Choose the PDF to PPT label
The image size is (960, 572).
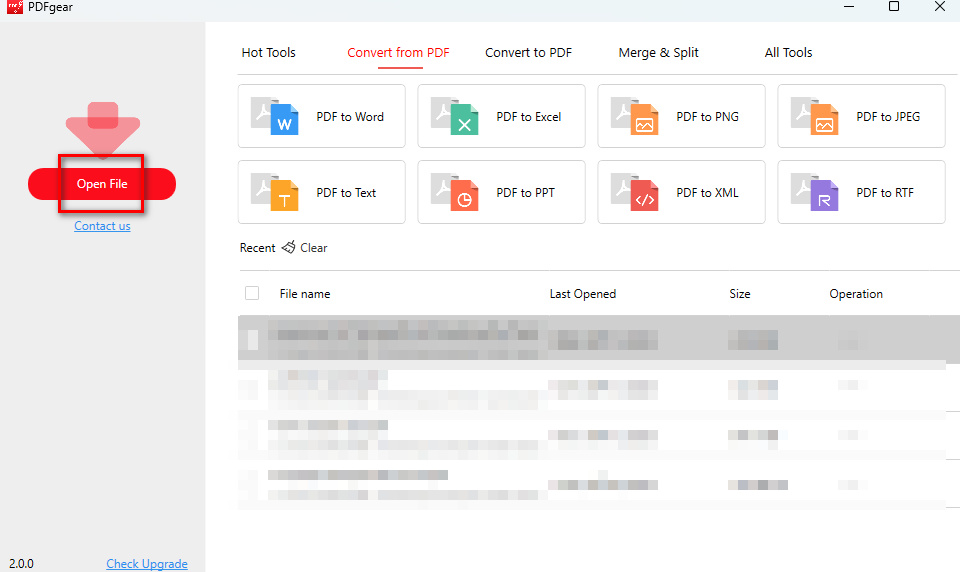click(x=525, y=192)
